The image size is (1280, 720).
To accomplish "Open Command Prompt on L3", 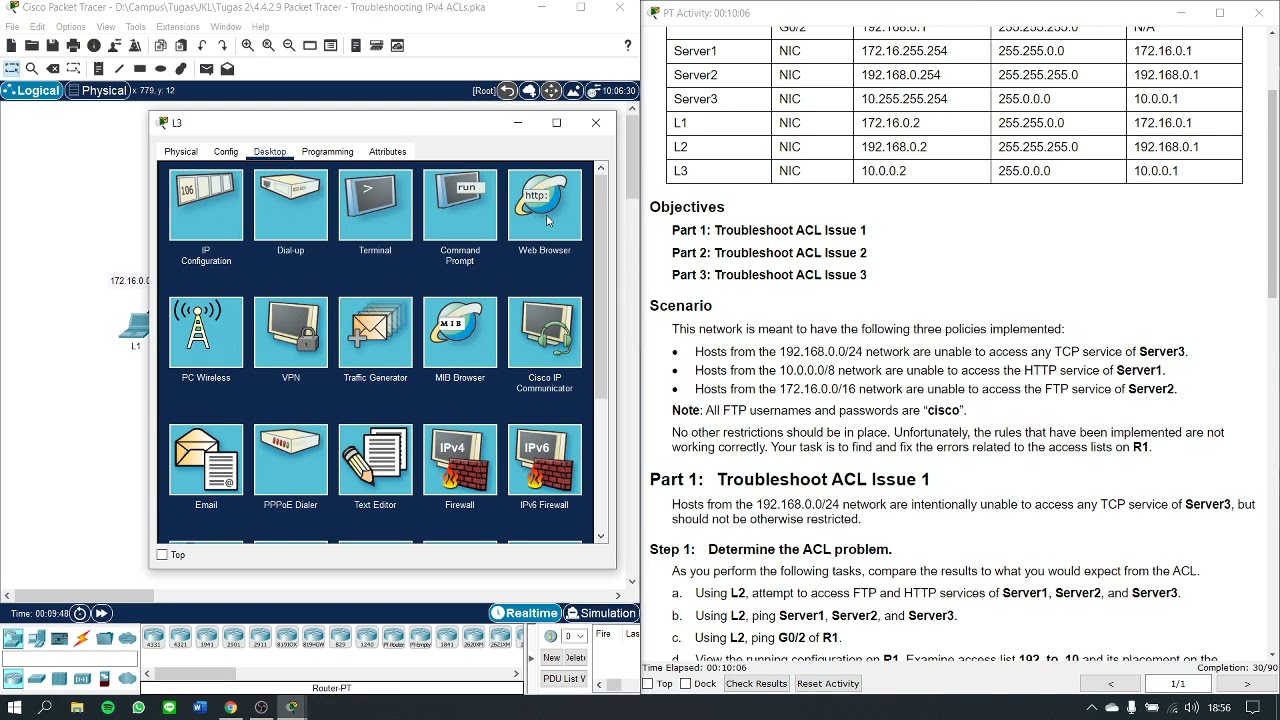I will (x=460, y=206).
